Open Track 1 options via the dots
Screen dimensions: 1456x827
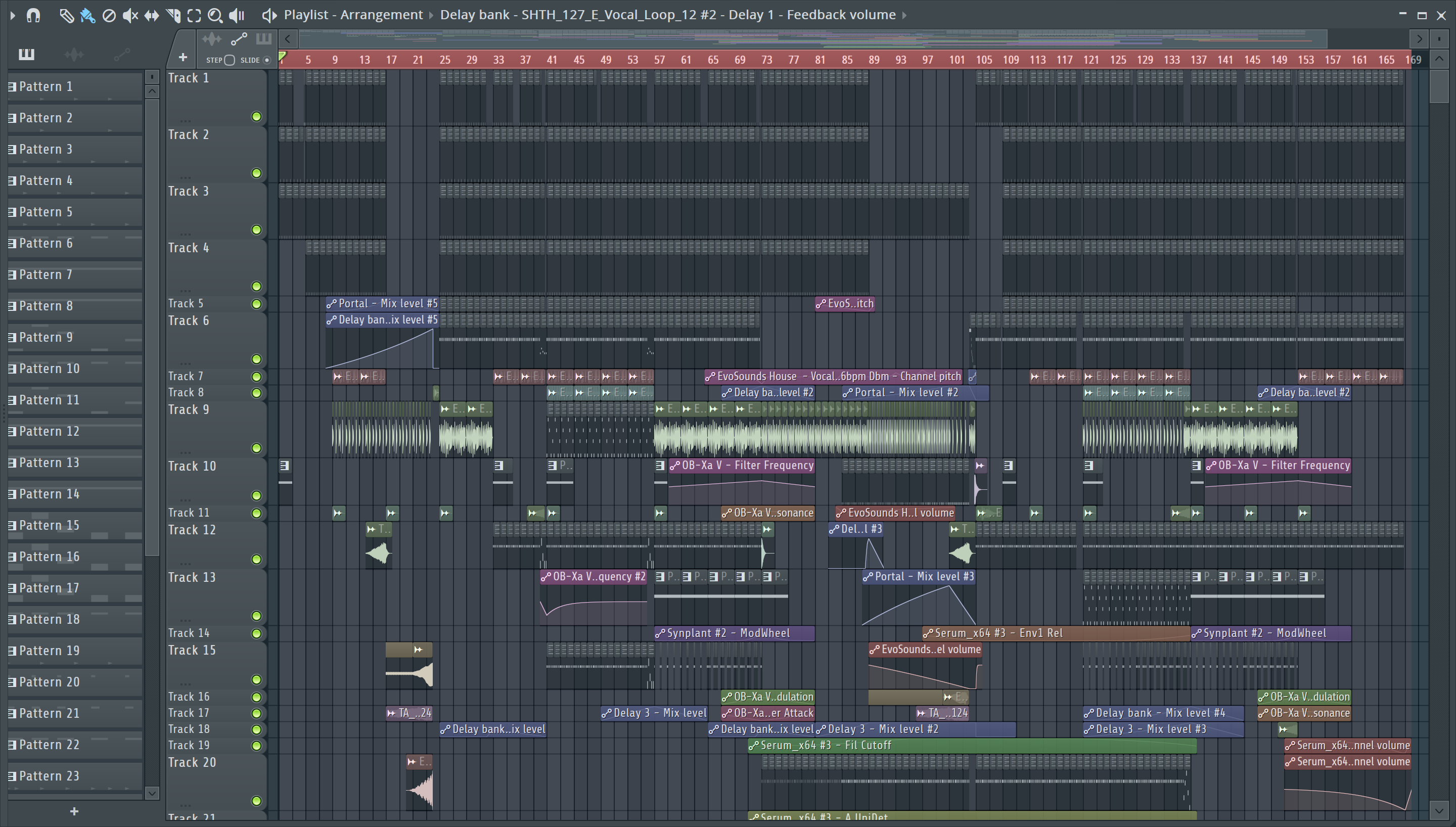(x=185, y=121)
